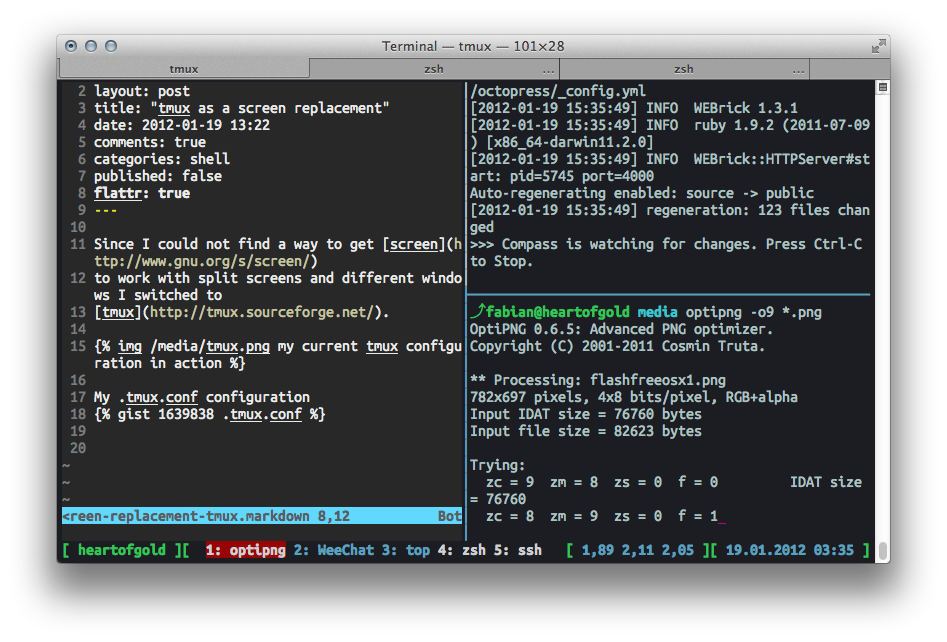Click 'categories: shell' line
947x642 pixels.
pos(162,159)
